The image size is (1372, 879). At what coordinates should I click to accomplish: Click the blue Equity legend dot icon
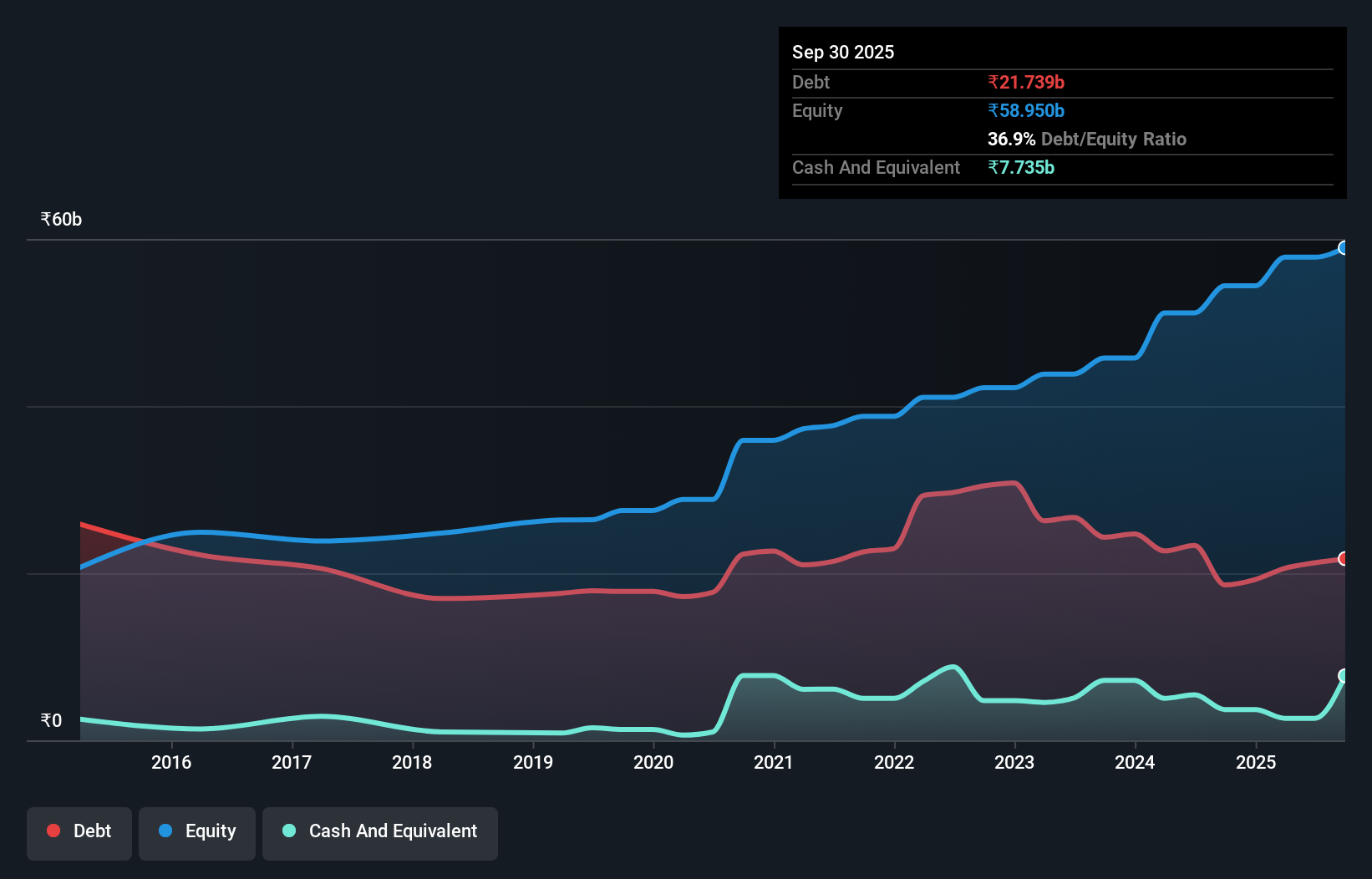click(x=165, y=830)
